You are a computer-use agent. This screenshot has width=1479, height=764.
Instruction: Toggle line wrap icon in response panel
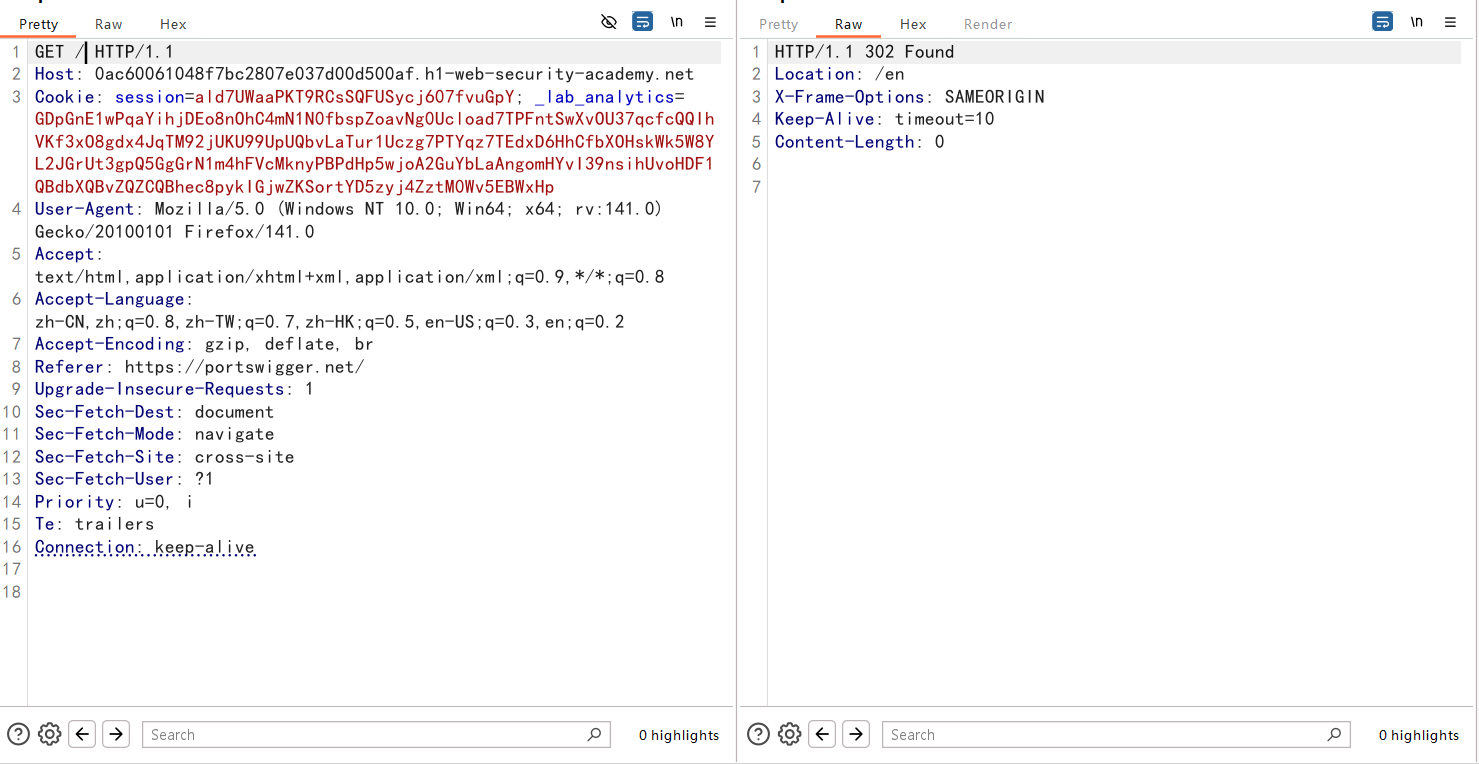pyautogui.click(x=1382, y=22)
